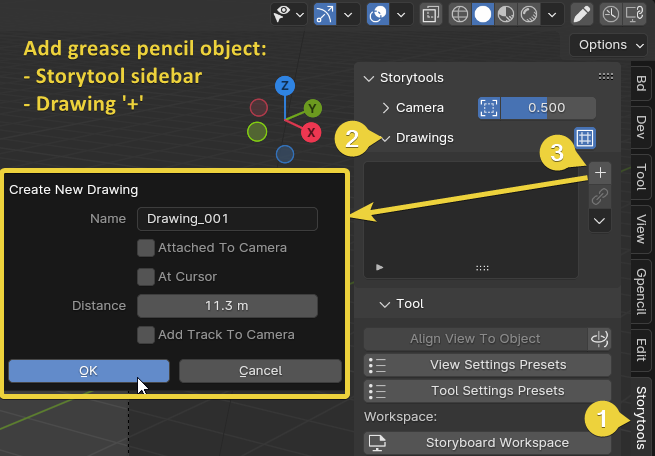Click the rotate-view icon beside Align View
The height and width of the screenshot is (456, 655).
pos(600,339)
